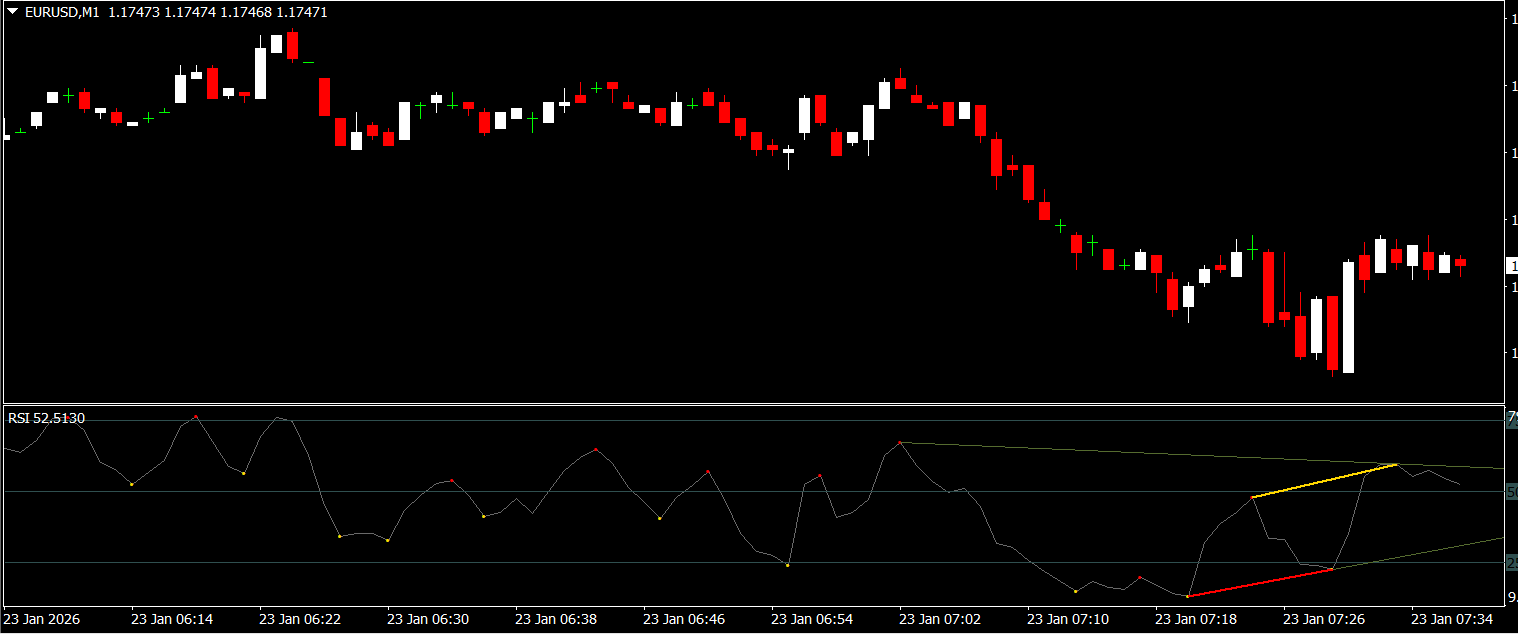
Task: Click the 23 Jan 06:54 time label
Action: 812,620
